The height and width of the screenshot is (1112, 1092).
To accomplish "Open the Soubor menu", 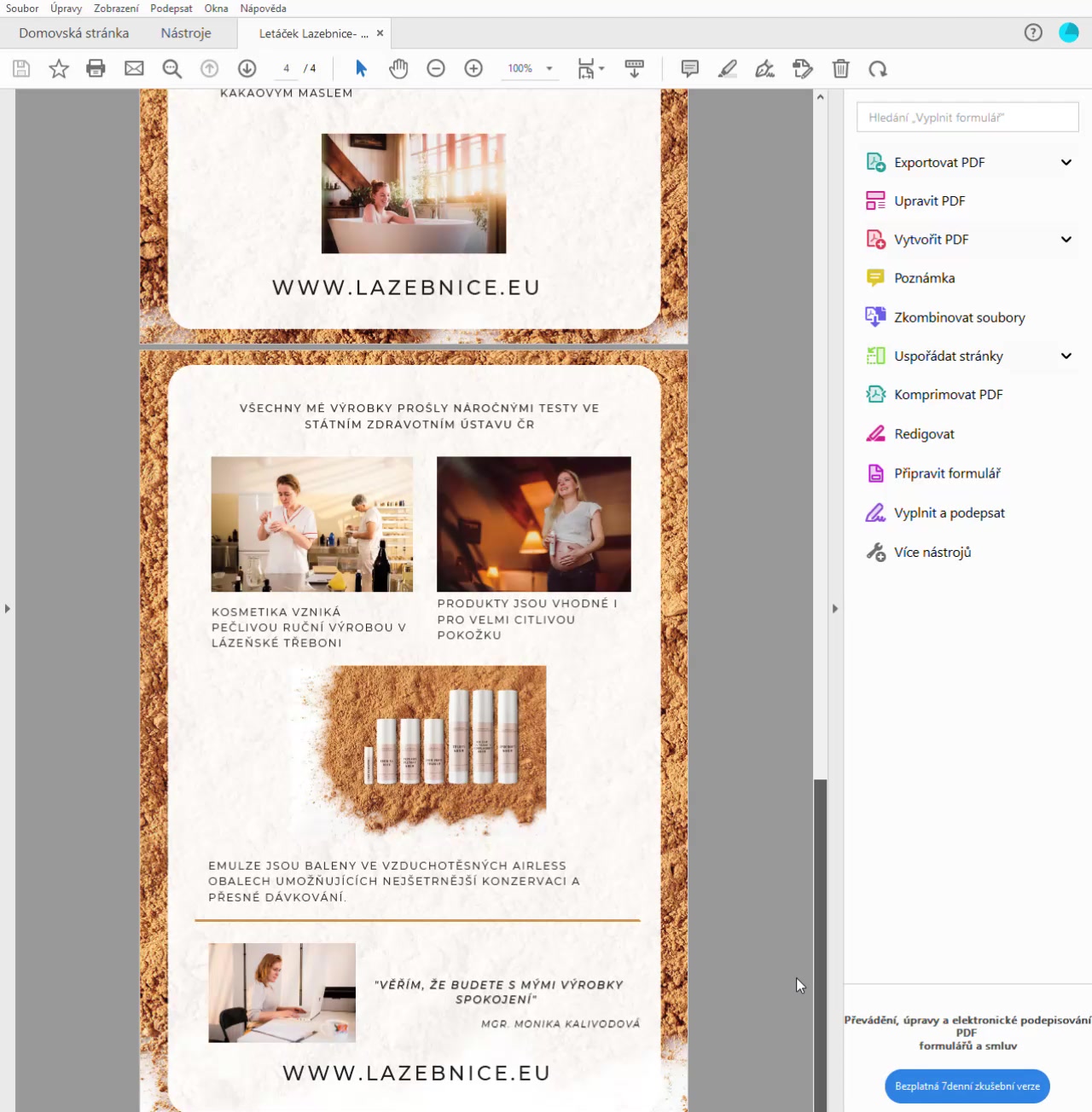I will (22, 9).
